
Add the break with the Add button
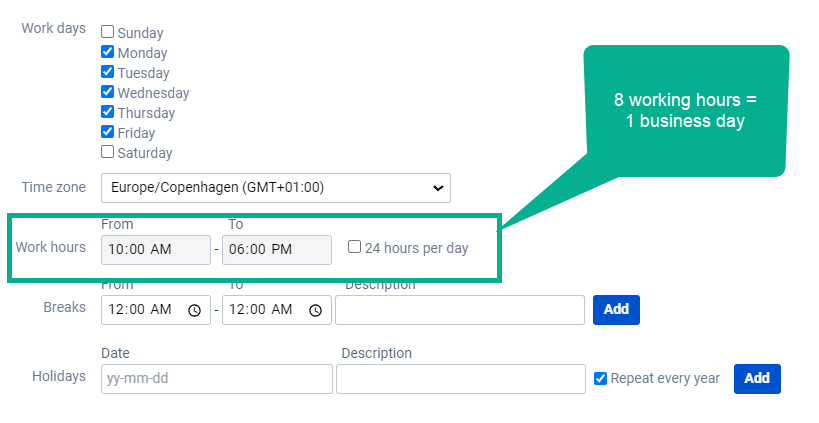point(616,310)
